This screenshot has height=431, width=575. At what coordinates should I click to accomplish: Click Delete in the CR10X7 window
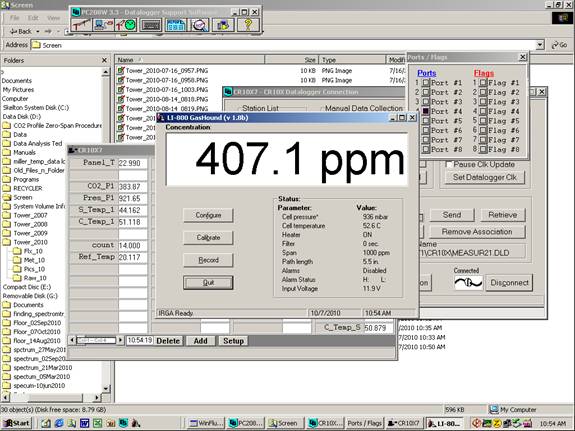(x=168, y=341)
